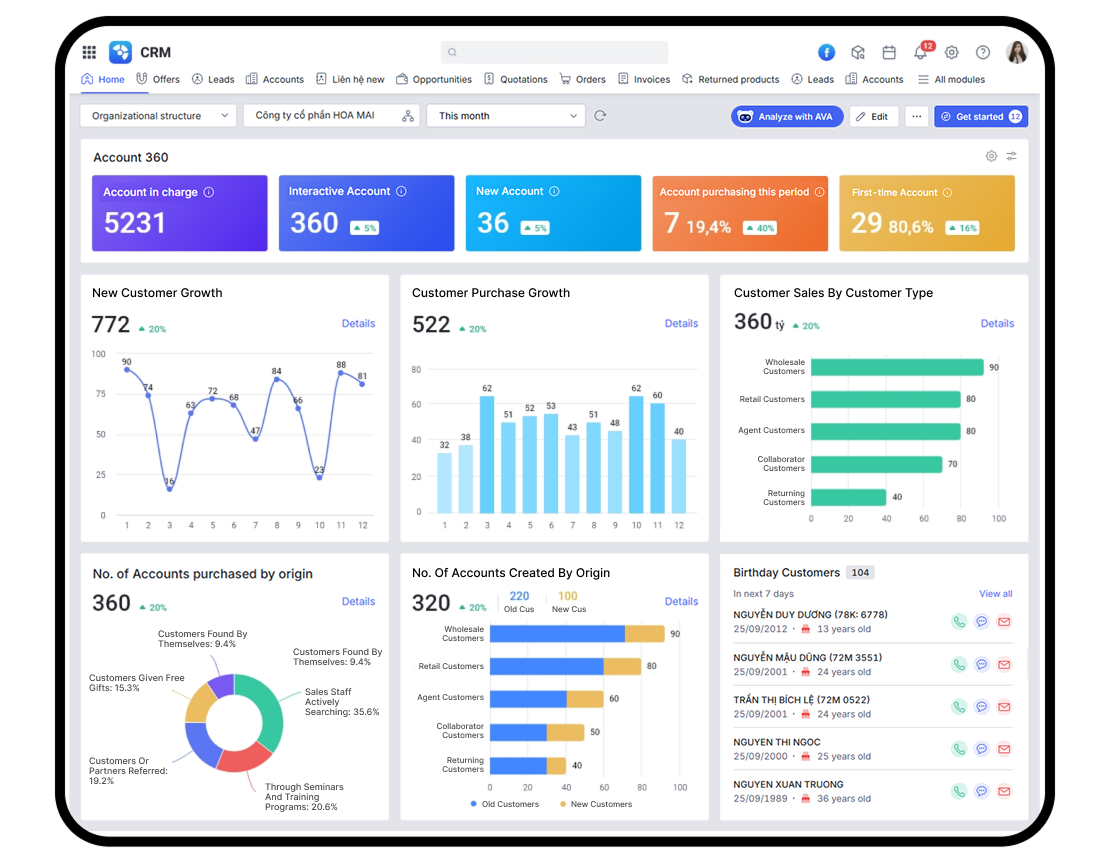Screen dimensions: 1109x861
Task: Expand the more options ellipsis next to Edit
Action: (x=916, y=116)
